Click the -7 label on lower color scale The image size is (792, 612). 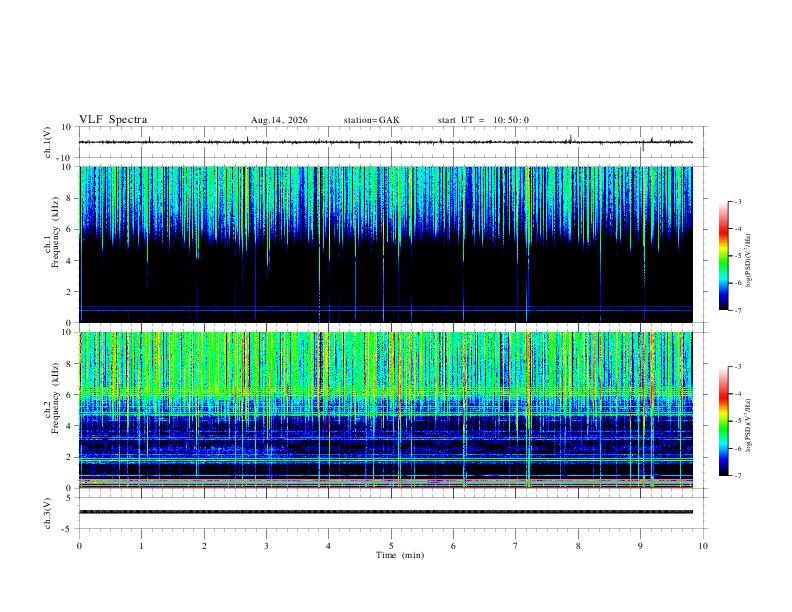point(737,476)
